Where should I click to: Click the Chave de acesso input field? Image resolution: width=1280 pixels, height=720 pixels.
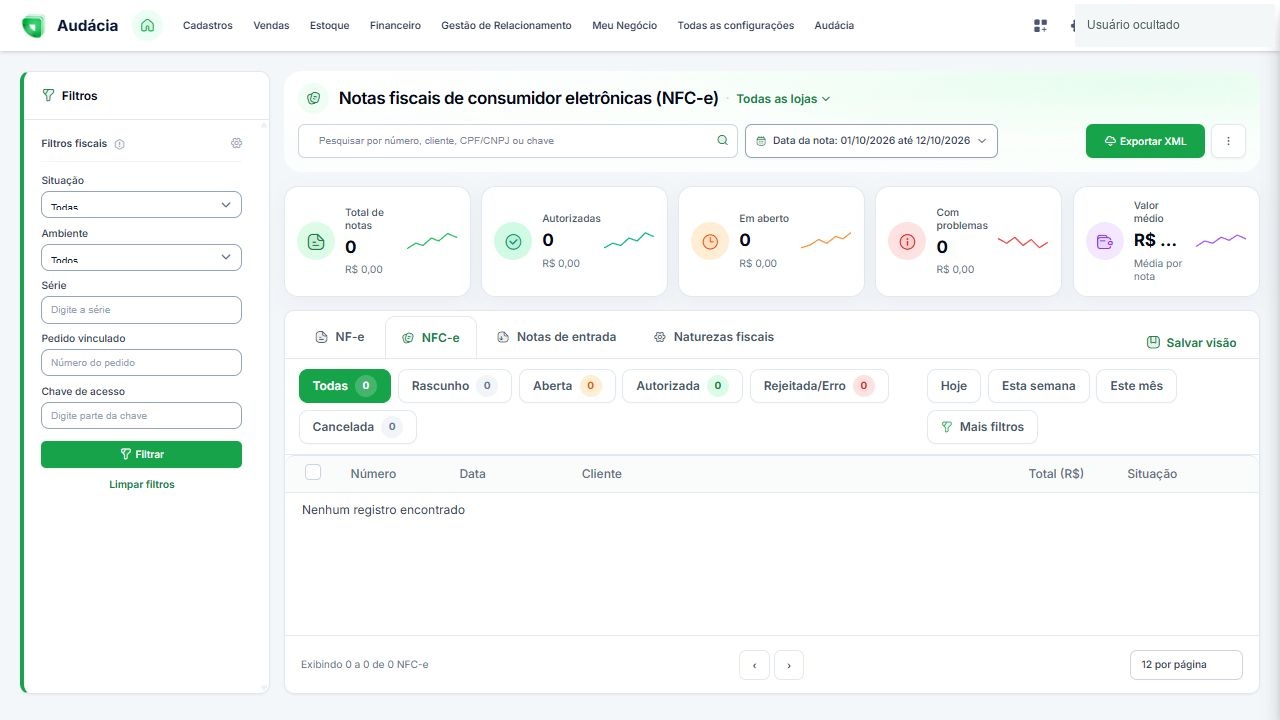(x=141, y=416)
